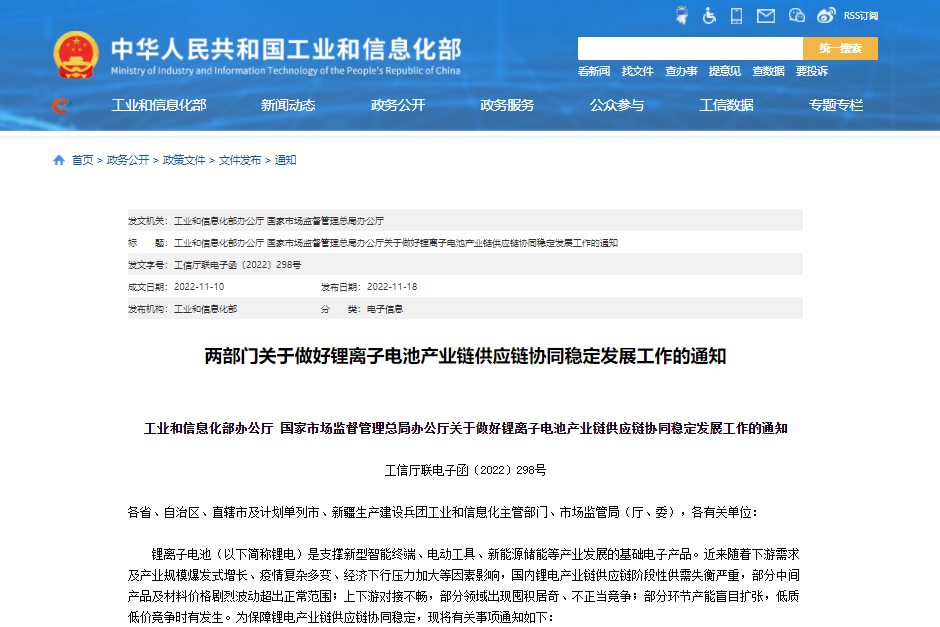940x627 pixels.
Task: Open the 公众参与 navigation menu
Action: (618, 104)
